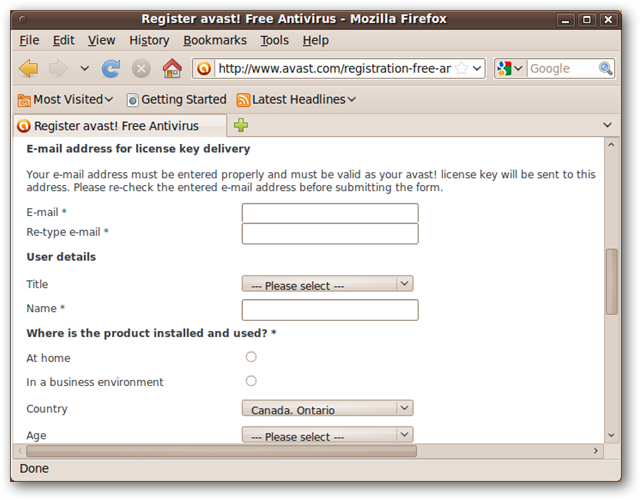The height and width of the screenshot is (500, 640).
Task: Click the search magnifier icon
Action: [x=605, y=68]
